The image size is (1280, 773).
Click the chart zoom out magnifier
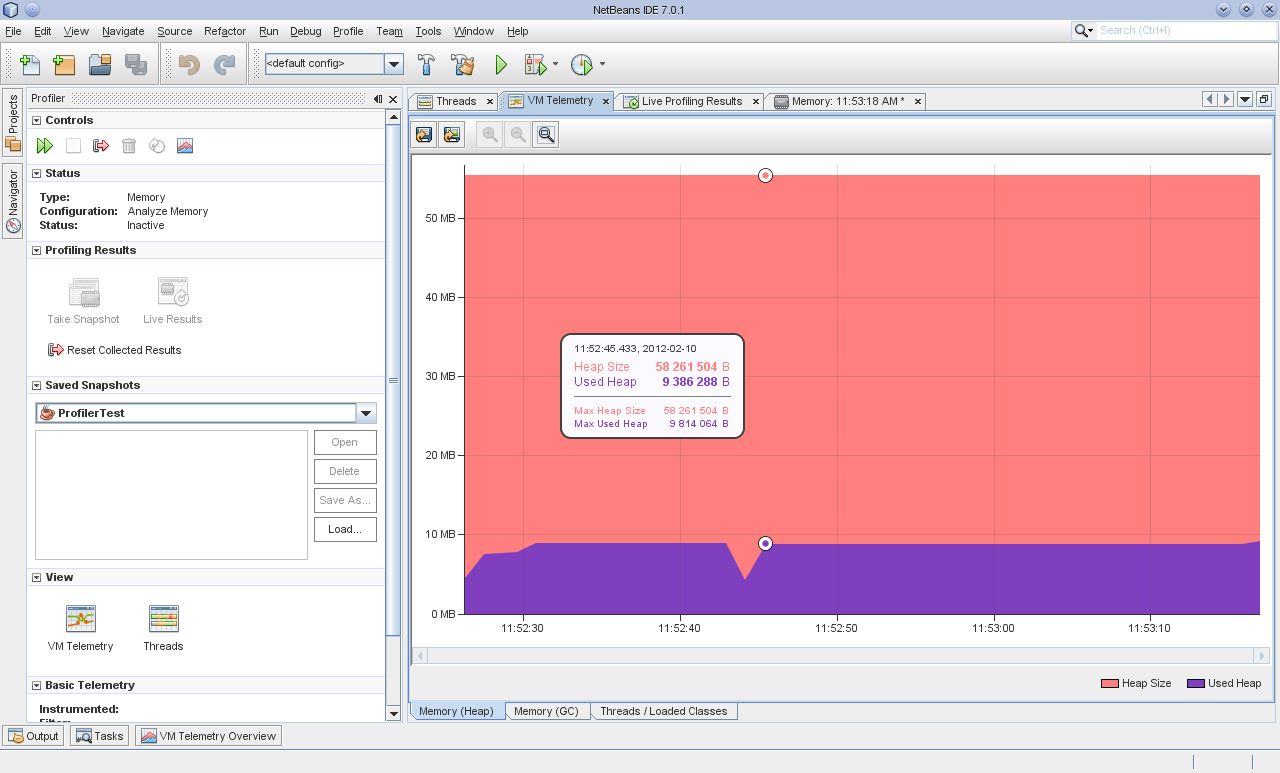pos(518,134)
